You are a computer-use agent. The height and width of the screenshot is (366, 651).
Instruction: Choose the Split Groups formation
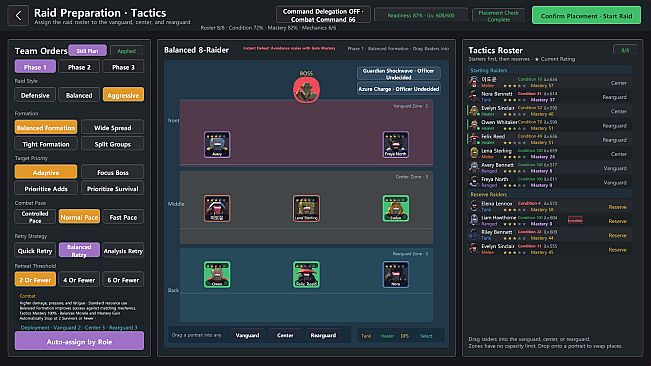click(113, 144)
